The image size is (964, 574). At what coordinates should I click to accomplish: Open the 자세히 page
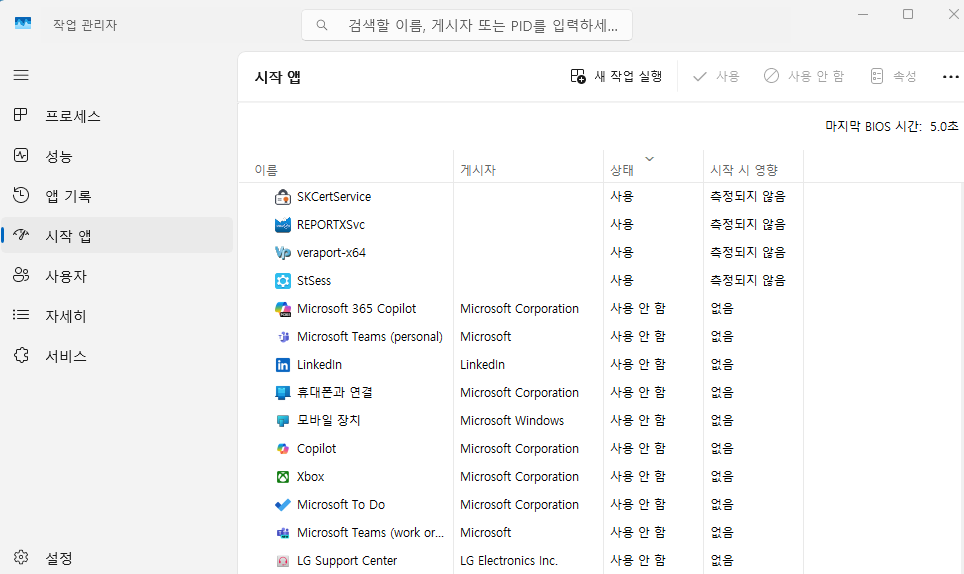point(117,316)
